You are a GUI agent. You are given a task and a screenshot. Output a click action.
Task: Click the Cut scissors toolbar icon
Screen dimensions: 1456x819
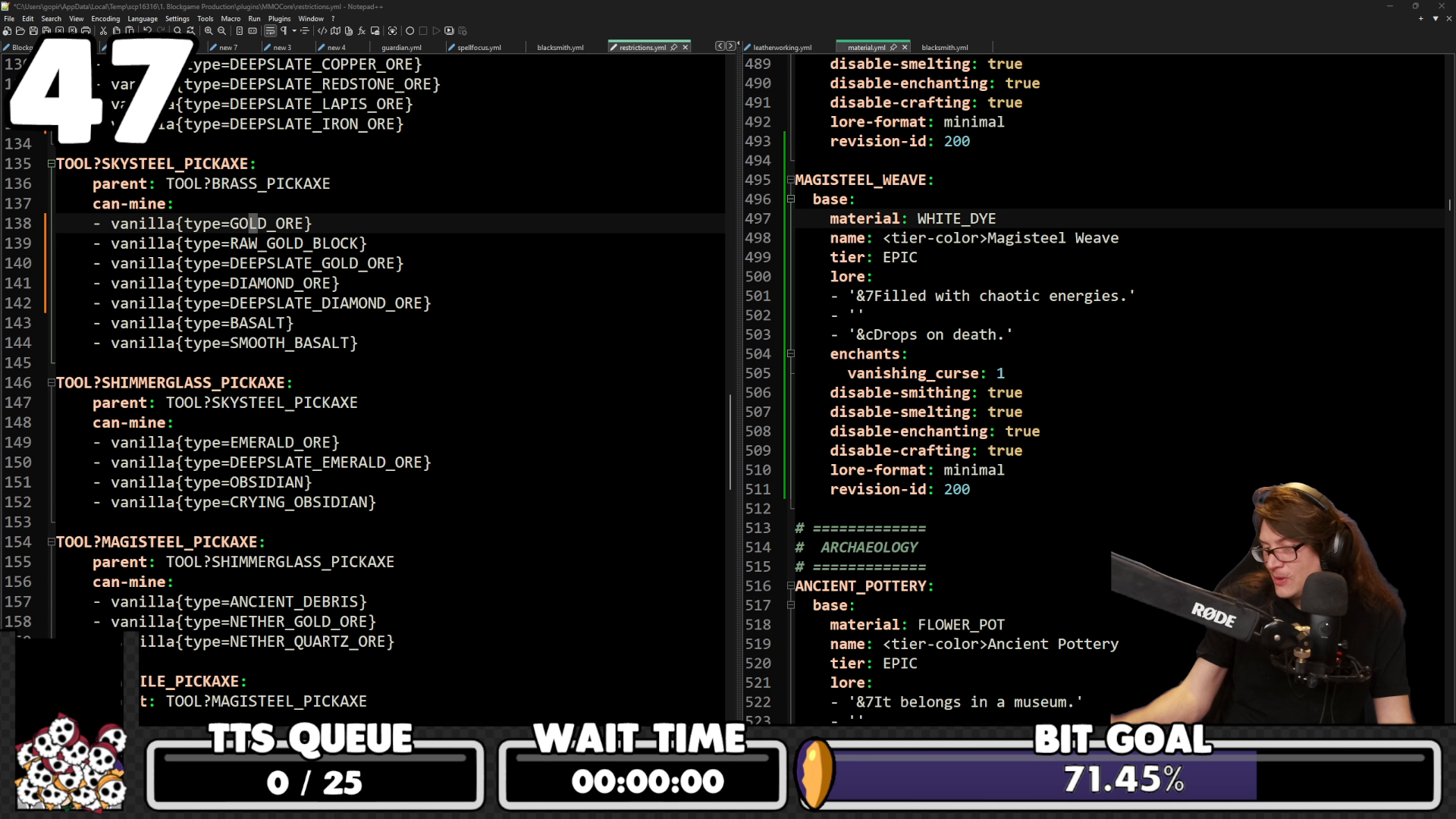coord(103,31)
